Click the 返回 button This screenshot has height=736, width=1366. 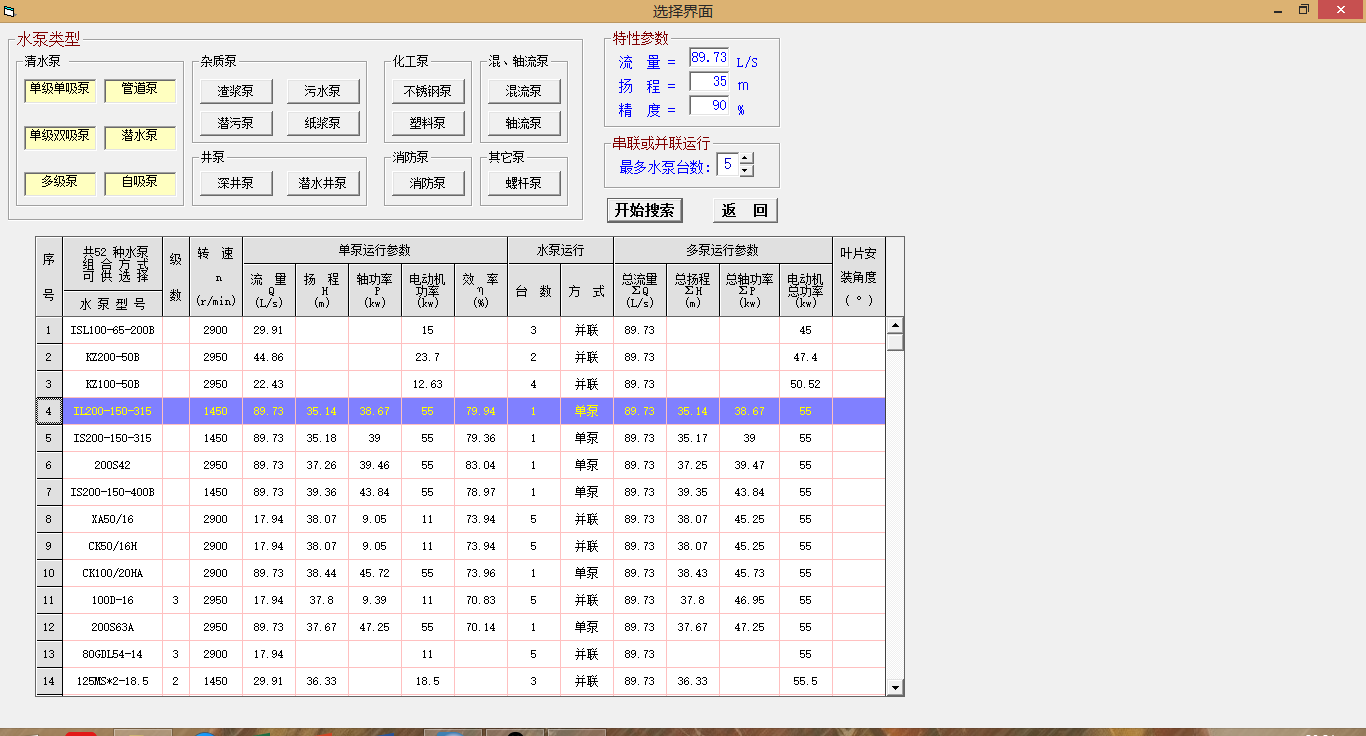click(x=745, y=210)
